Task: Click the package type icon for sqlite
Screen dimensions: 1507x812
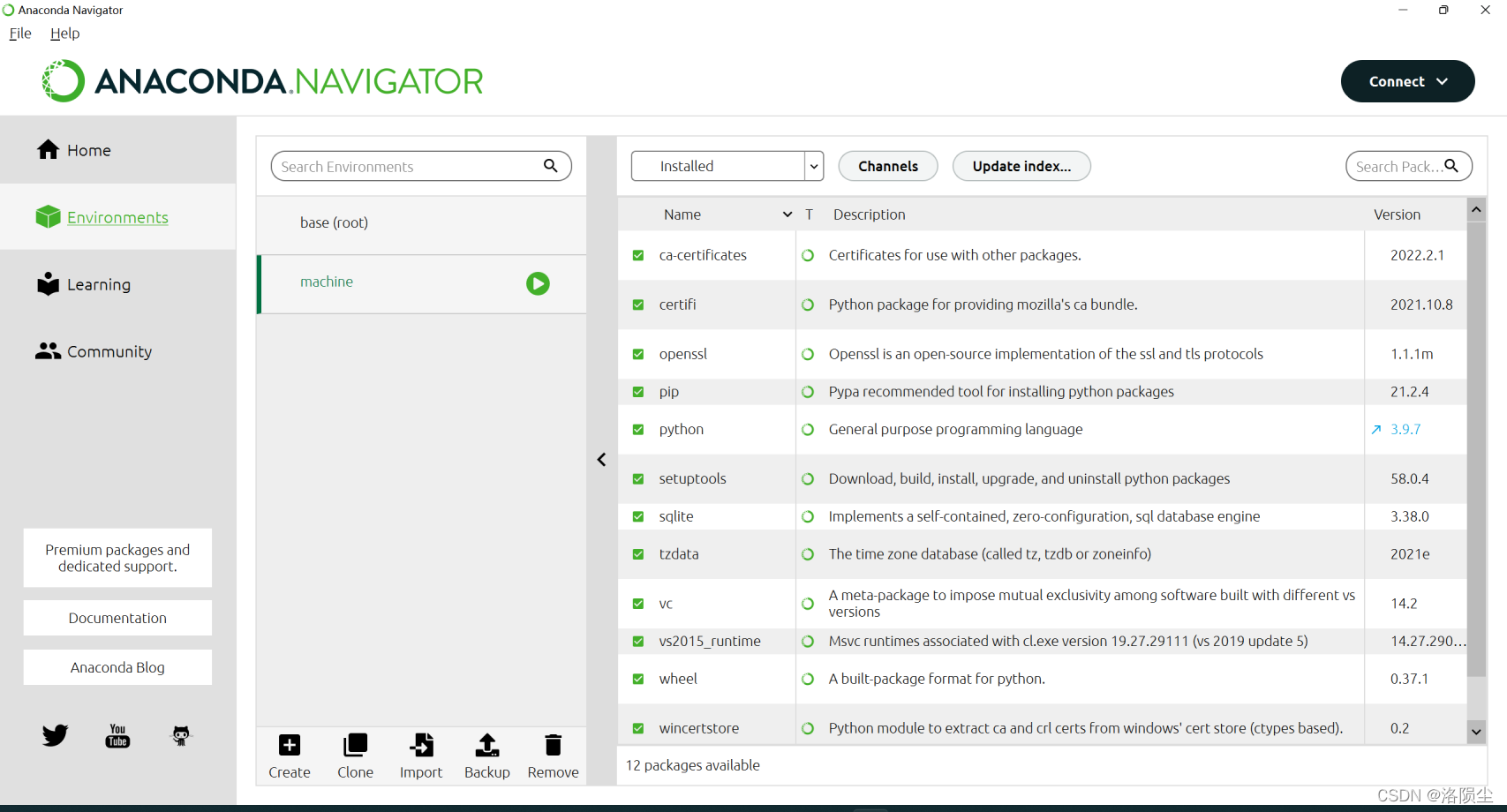Action: [808, 516]
